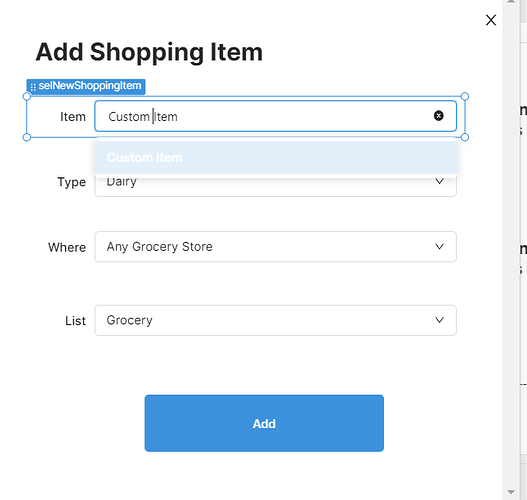
Task: Expand the Type dropdown chevron
Action: pyautogui.click(x=439, y=181)
